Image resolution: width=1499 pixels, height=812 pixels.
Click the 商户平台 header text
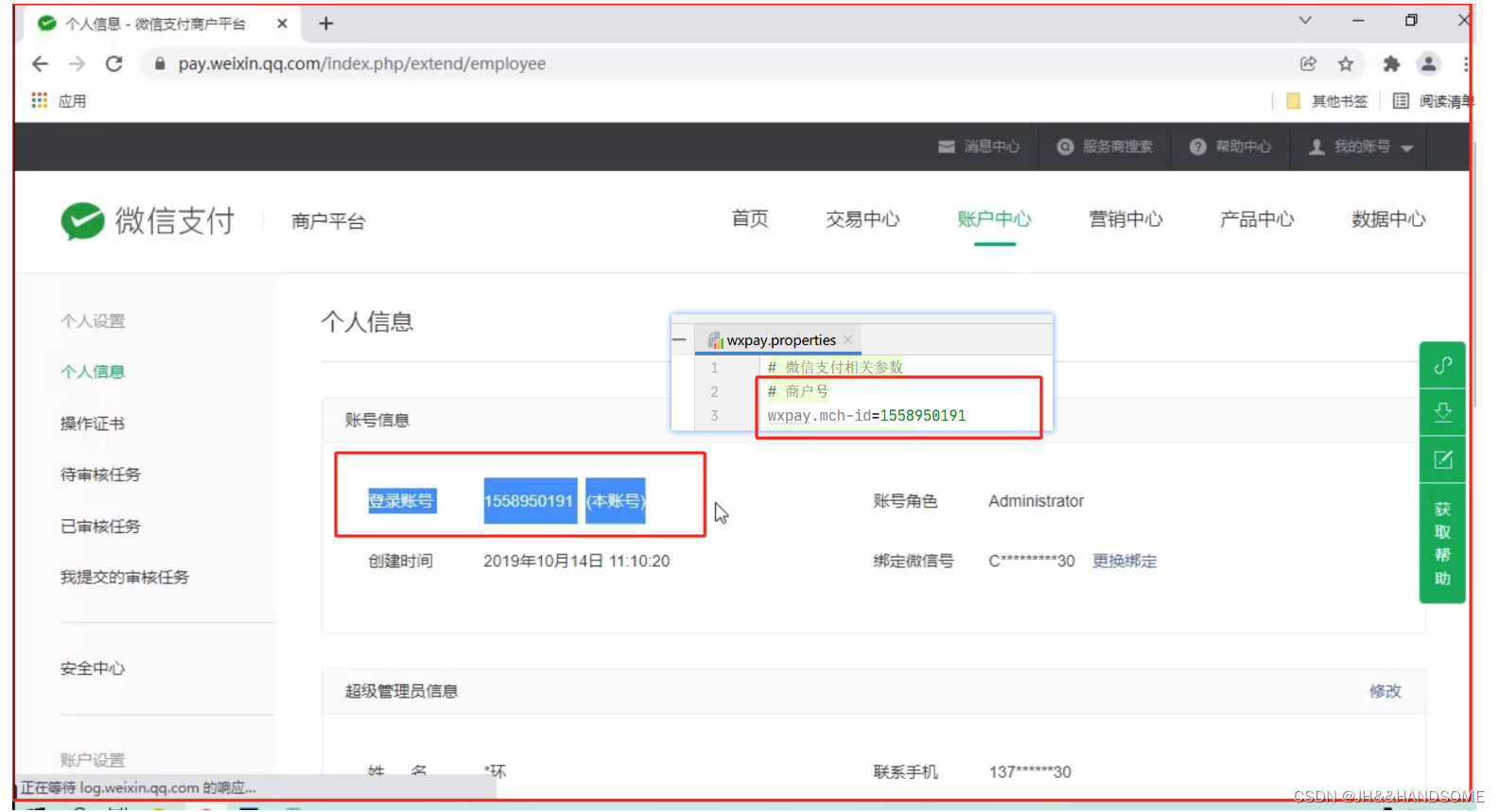point(328,221)
